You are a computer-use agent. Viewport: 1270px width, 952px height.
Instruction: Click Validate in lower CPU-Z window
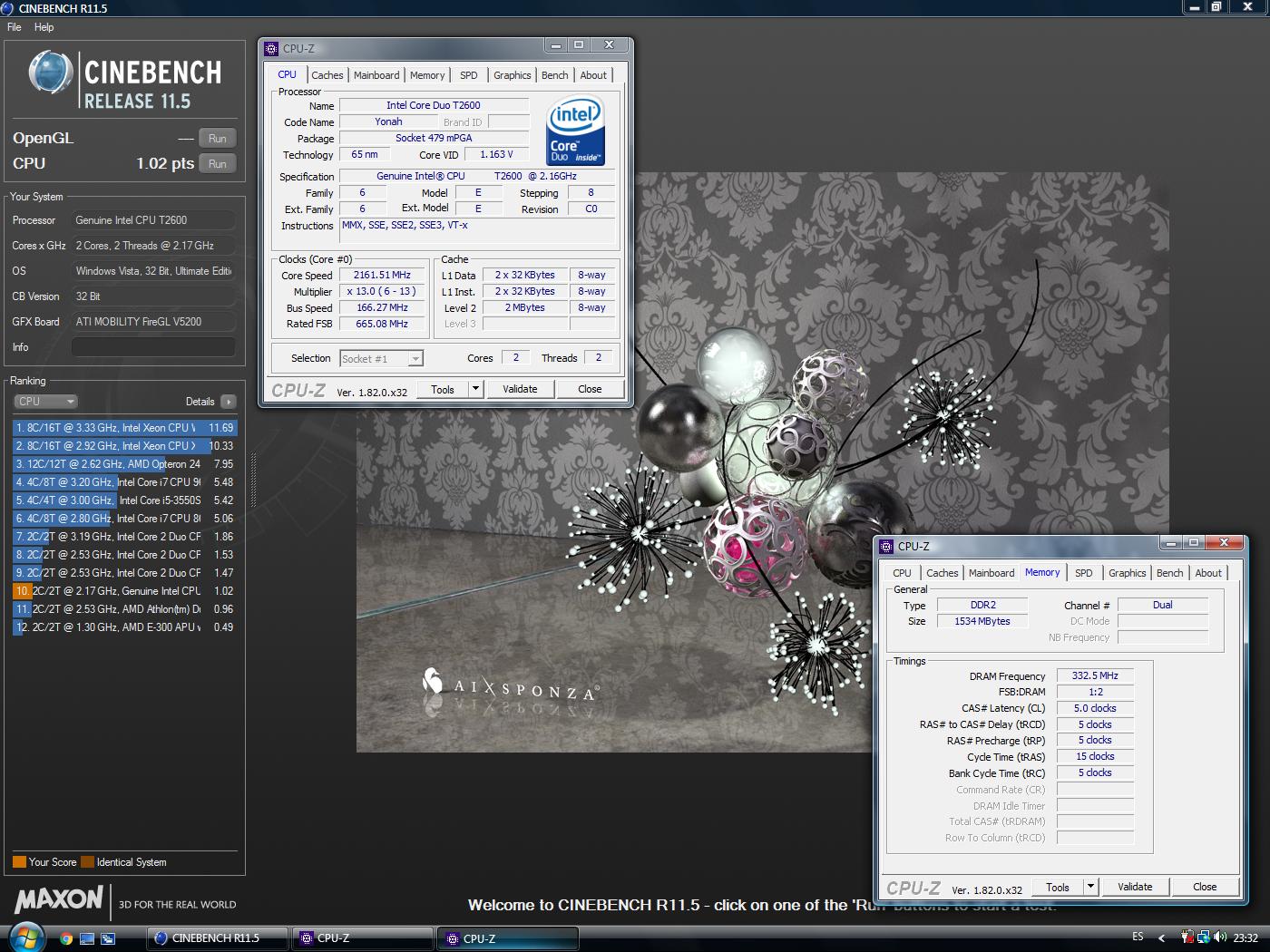(1135, 887)
